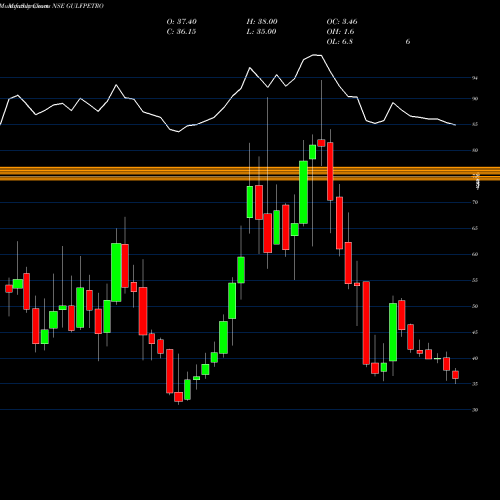
Task: Click the '30' price axis label
Action: click(475, 410)
